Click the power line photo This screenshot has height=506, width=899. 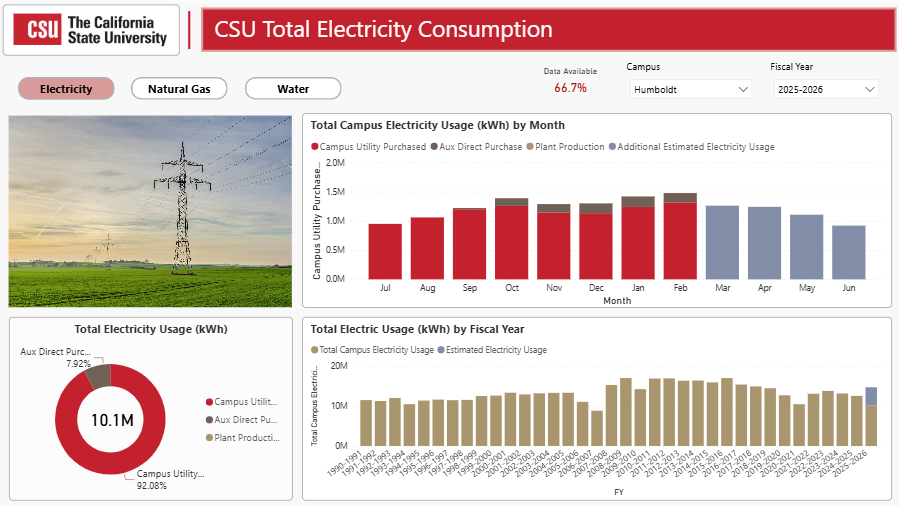[x=150, y=211]
